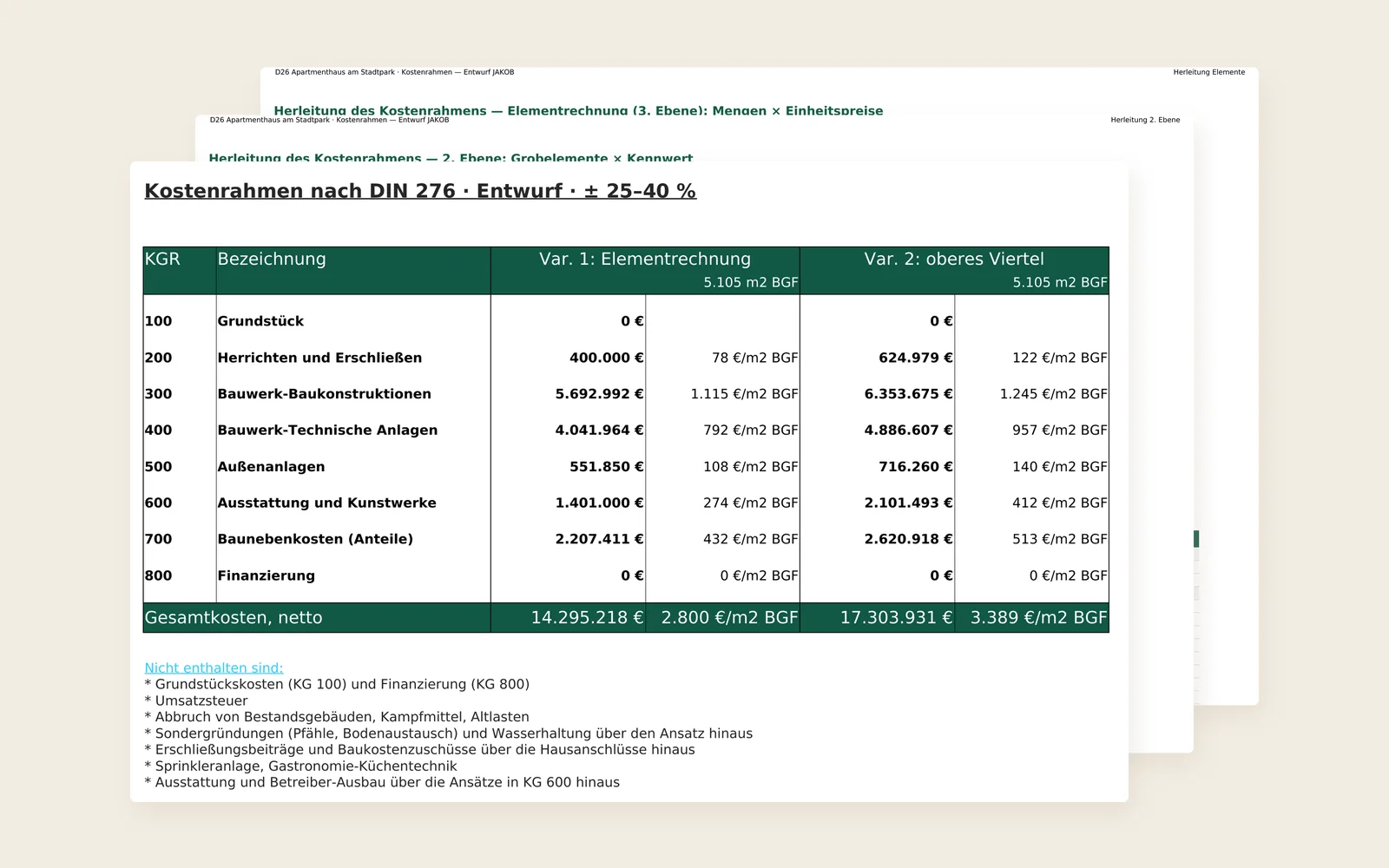
Task: Select the row label 'Herrichten und Erschließen'
Action: point(319,358)
